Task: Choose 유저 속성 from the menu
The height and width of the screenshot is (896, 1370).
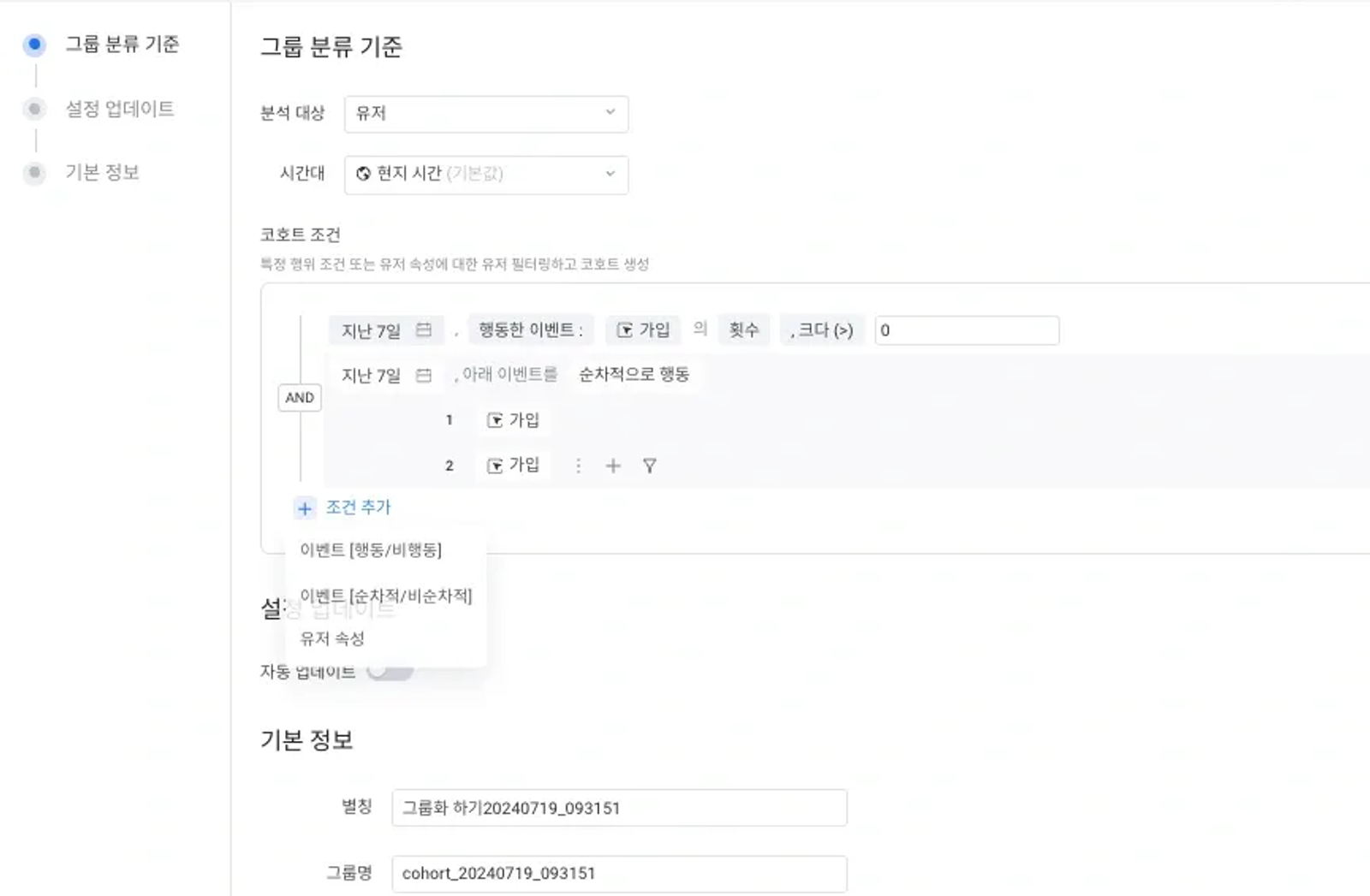Action: [x=332, y=638]
